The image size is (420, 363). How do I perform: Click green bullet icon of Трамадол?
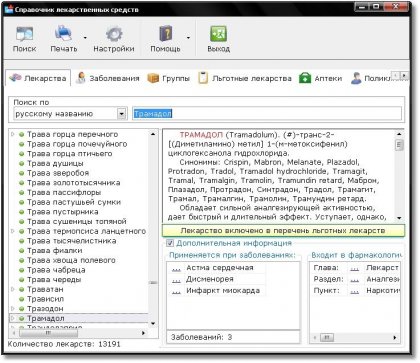(x=22, y=318)
